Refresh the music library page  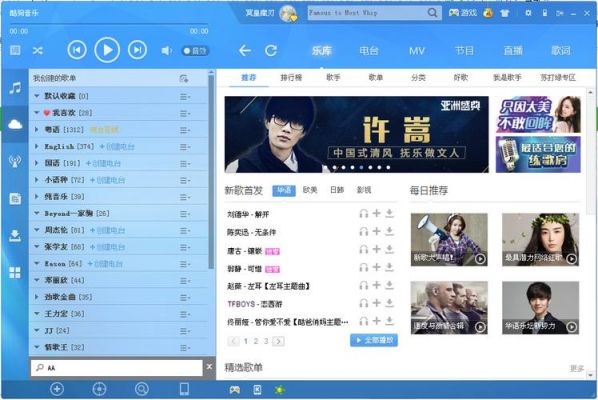(x=271, y=50)
